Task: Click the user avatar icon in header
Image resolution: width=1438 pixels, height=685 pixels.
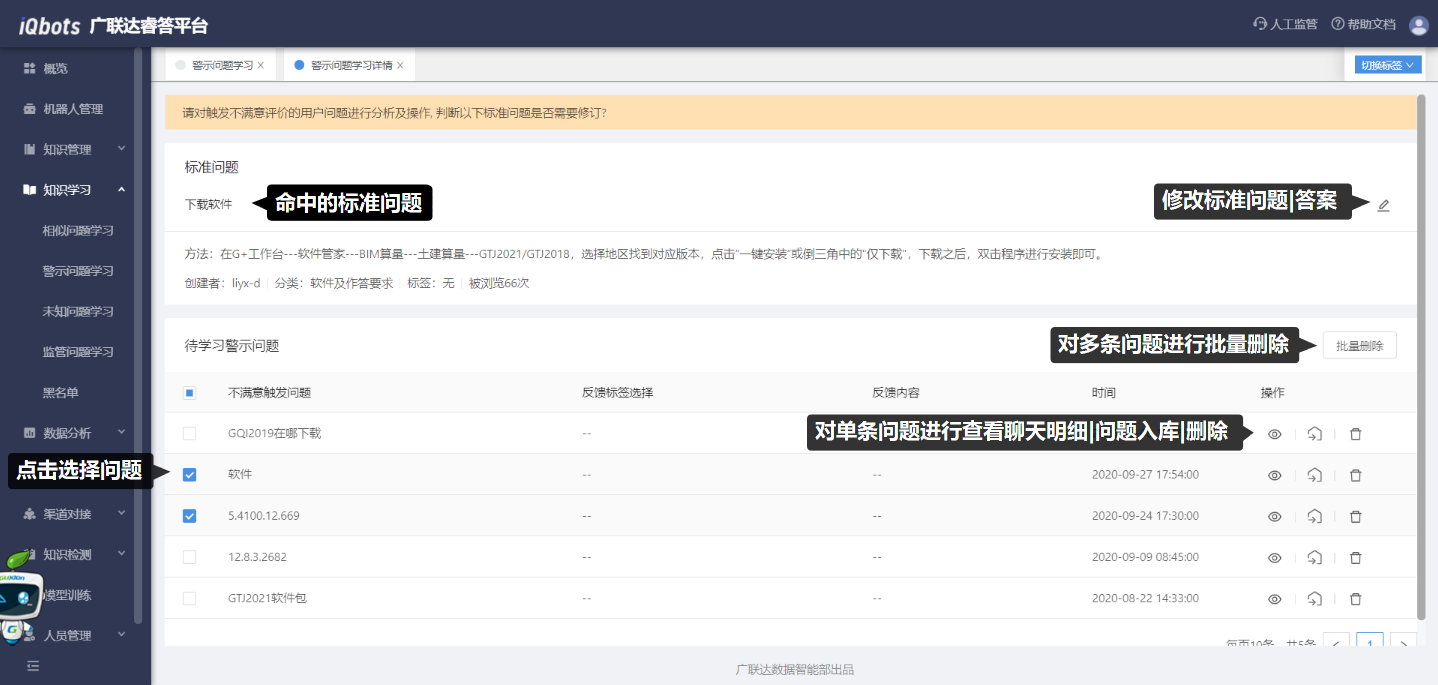Action: tap(1418, 25)
